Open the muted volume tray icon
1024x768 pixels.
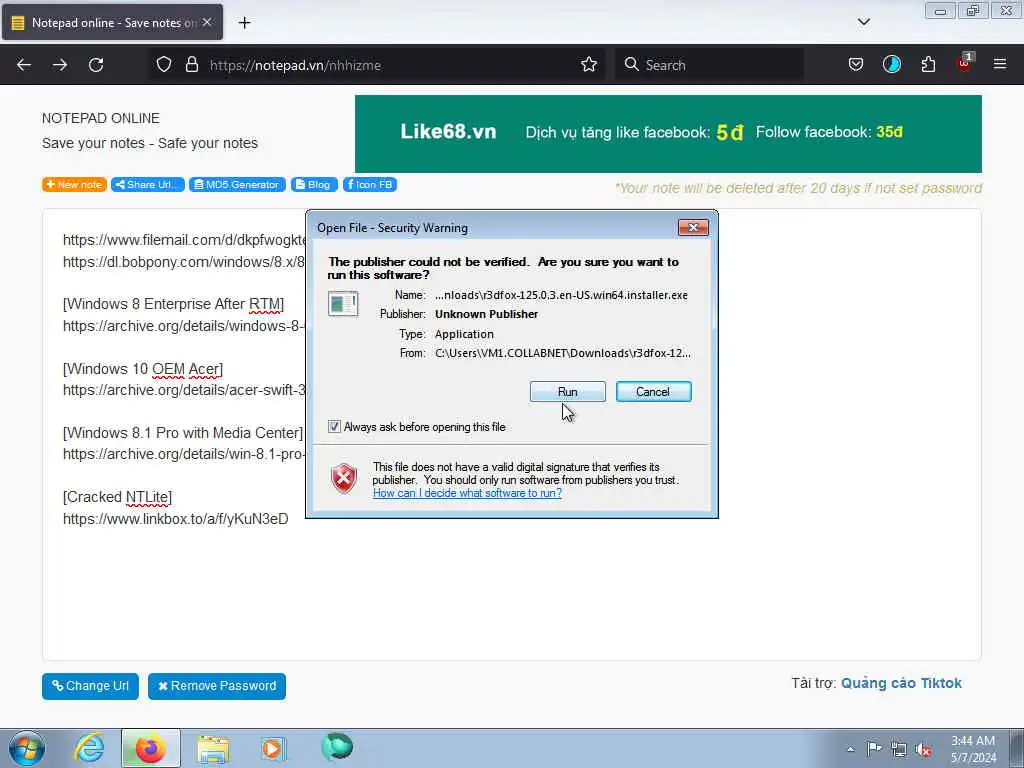[x=923, y=749]
